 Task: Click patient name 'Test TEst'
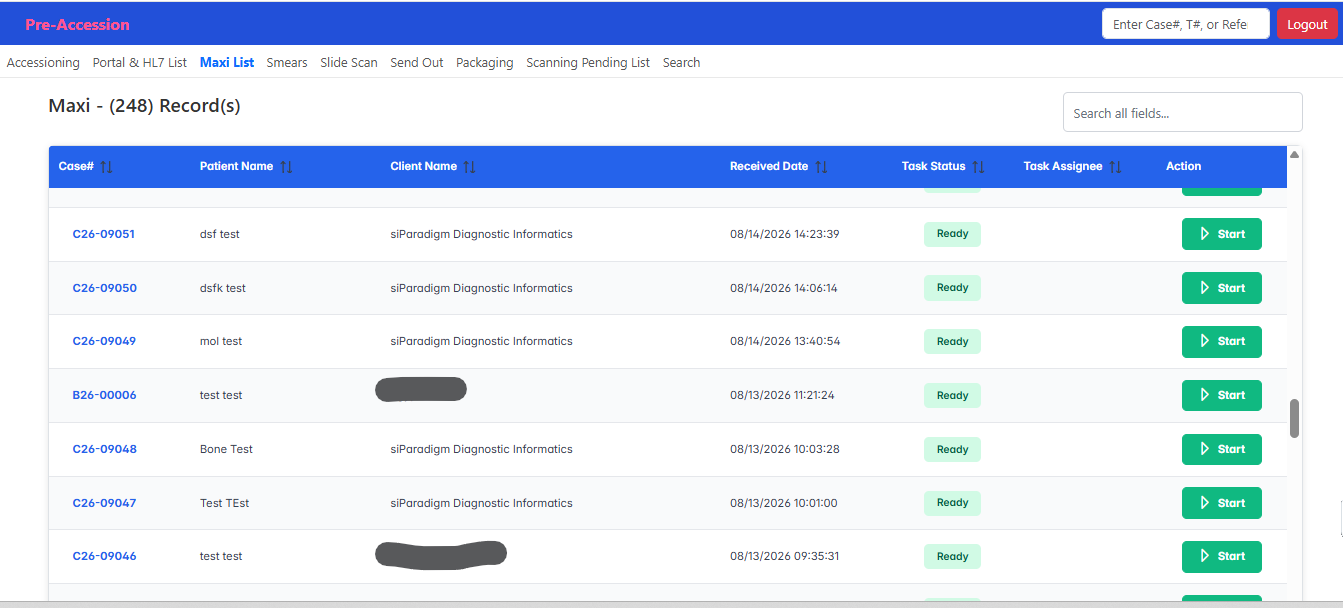[x=224, y=503]
